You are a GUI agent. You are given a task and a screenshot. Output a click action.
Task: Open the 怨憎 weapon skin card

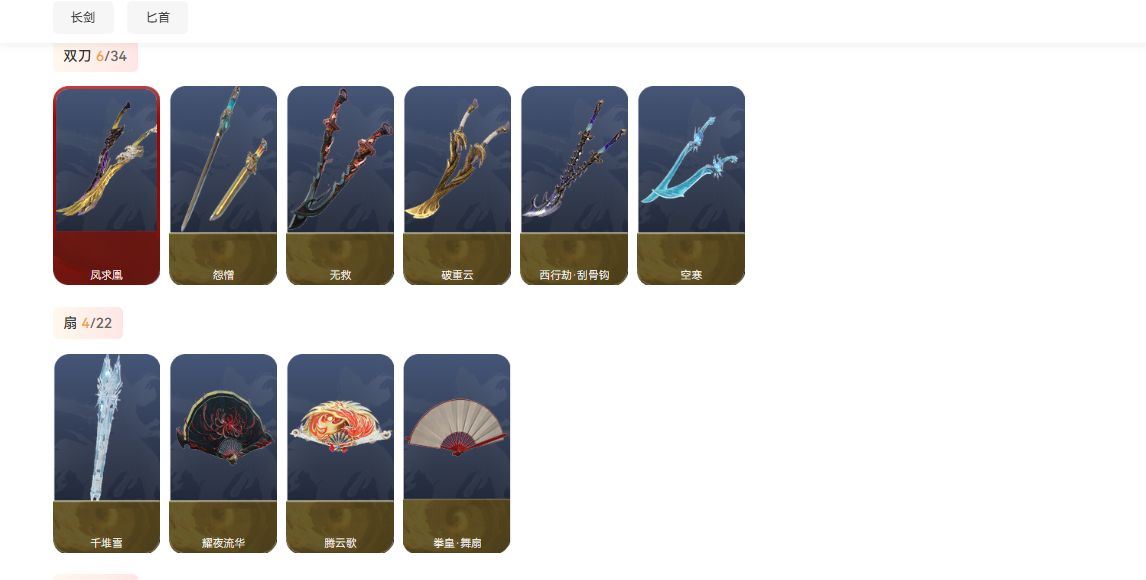(224, 186)
